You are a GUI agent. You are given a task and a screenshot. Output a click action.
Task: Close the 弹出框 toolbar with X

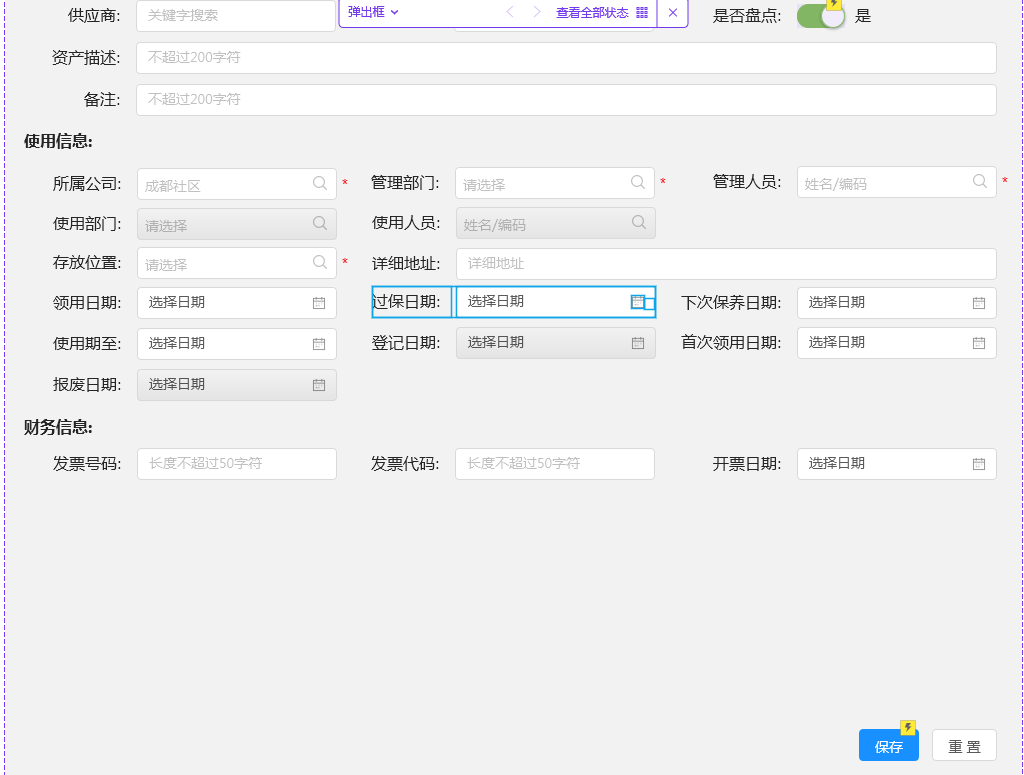(x=673, y=13)
